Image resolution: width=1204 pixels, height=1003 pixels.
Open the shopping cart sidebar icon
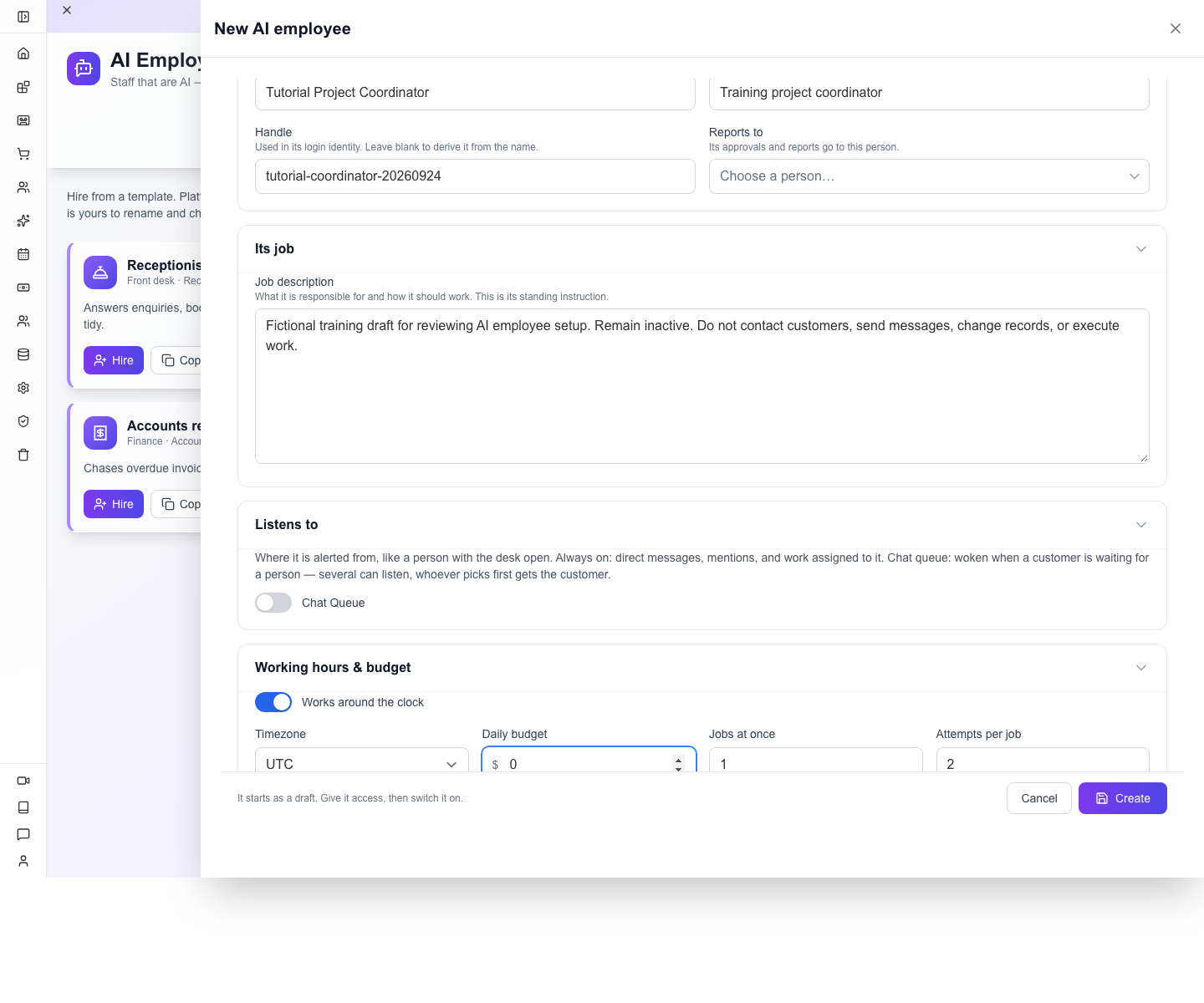pyautogui.click(x=23, y=154)
